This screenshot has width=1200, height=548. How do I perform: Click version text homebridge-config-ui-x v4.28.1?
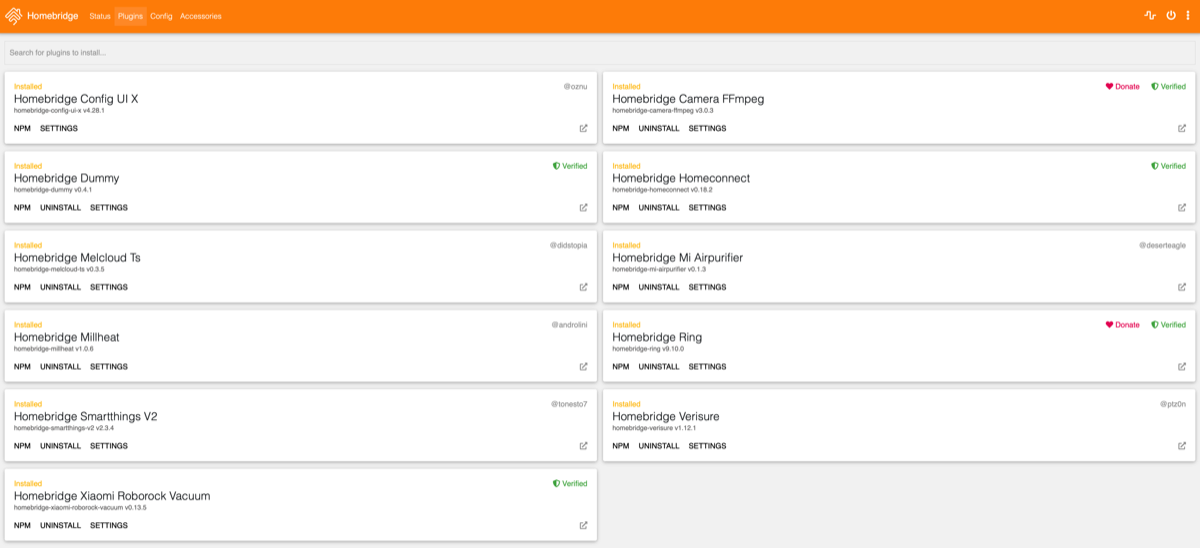pyautogui.click(x=59, y=110)
